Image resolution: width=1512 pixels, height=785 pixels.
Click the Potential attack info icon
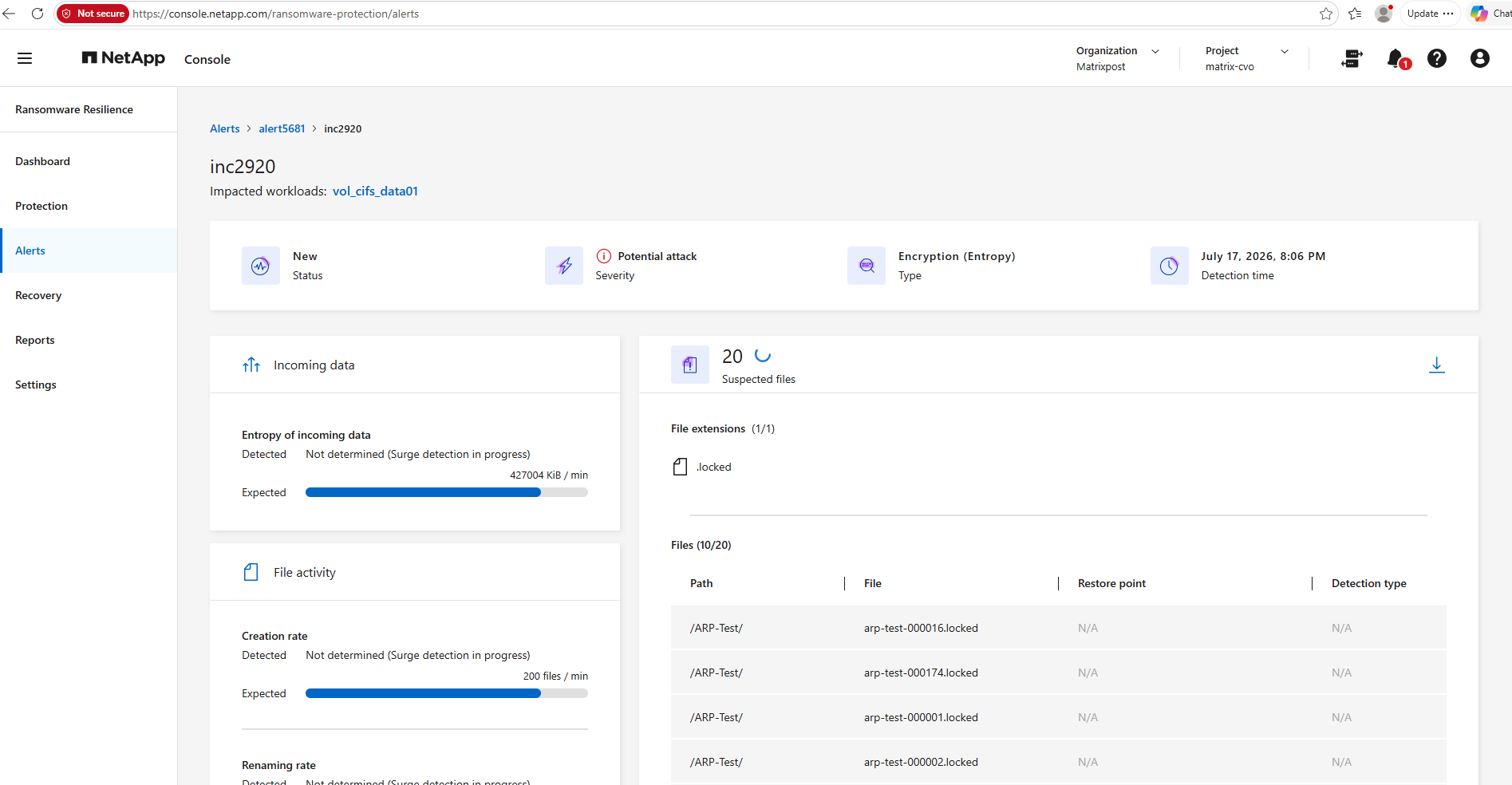(604, 256)
